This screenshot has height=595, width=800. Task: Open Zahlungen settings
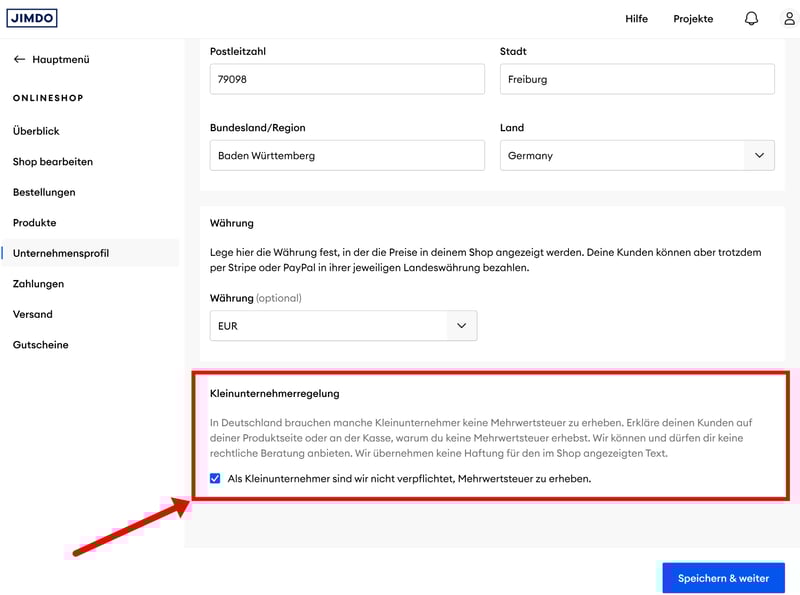tap(38, 284)
